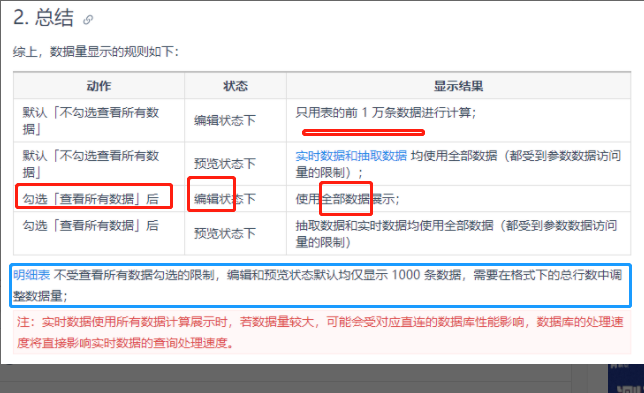Image resolution: width=644 pixels, height=393 pixels.
Task: Click the last row's 勾选「查看所有数据」后 cell
Action: tap(99, 234)
